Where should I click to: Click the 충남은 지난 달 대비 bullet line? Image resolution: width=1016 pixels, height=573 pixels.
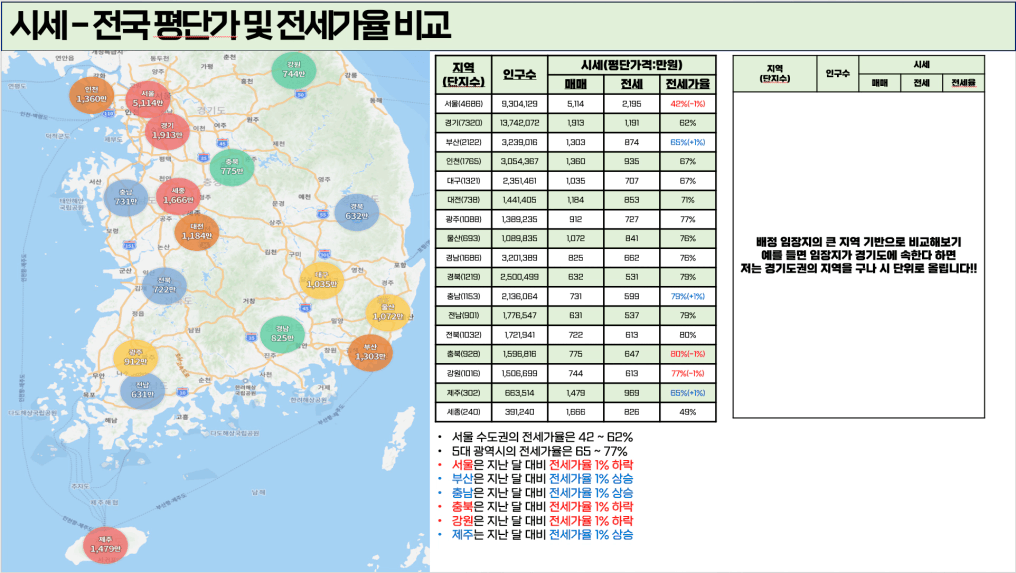click(542, 493)
